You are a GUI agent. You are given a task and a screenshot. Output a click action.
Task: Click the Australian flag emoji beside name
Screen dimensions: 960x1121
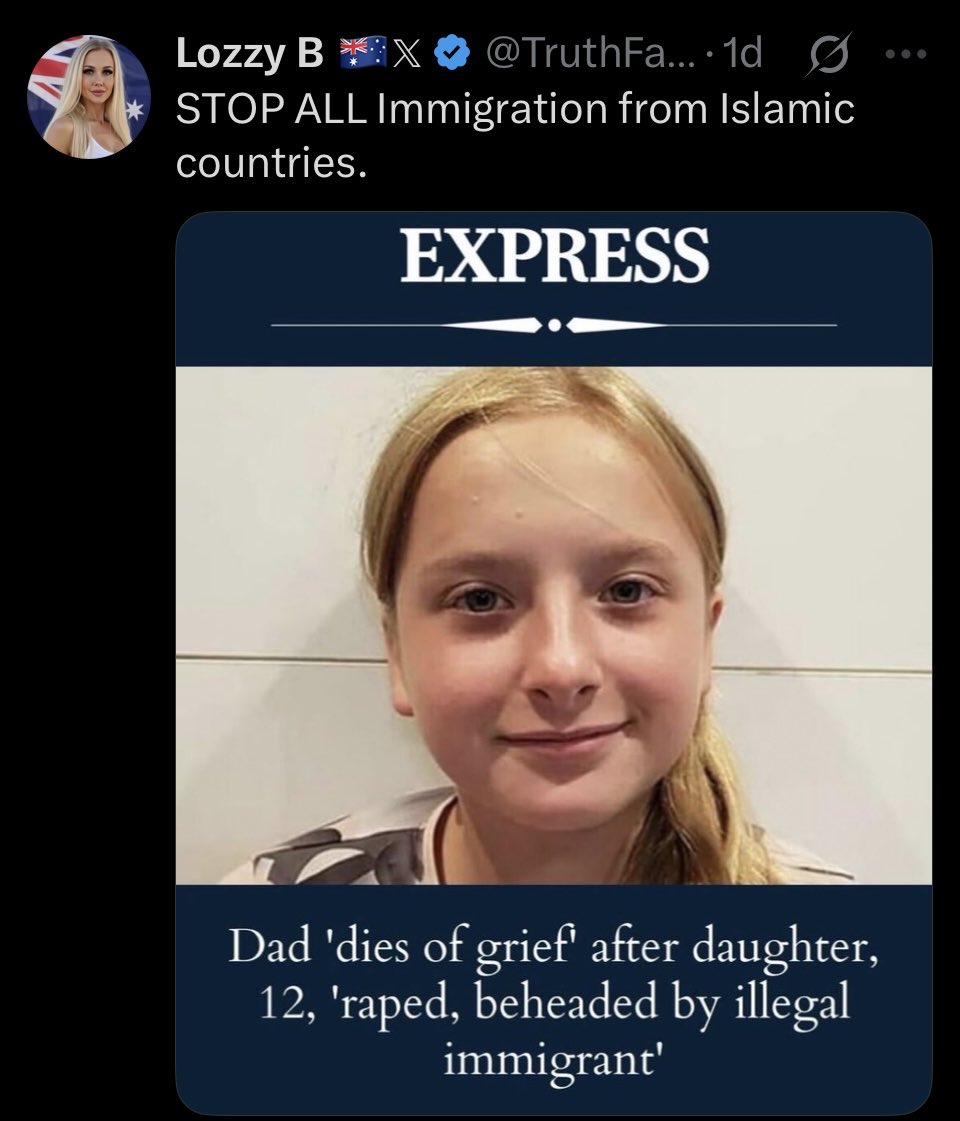pyautogui.click(x=362, y=53)
